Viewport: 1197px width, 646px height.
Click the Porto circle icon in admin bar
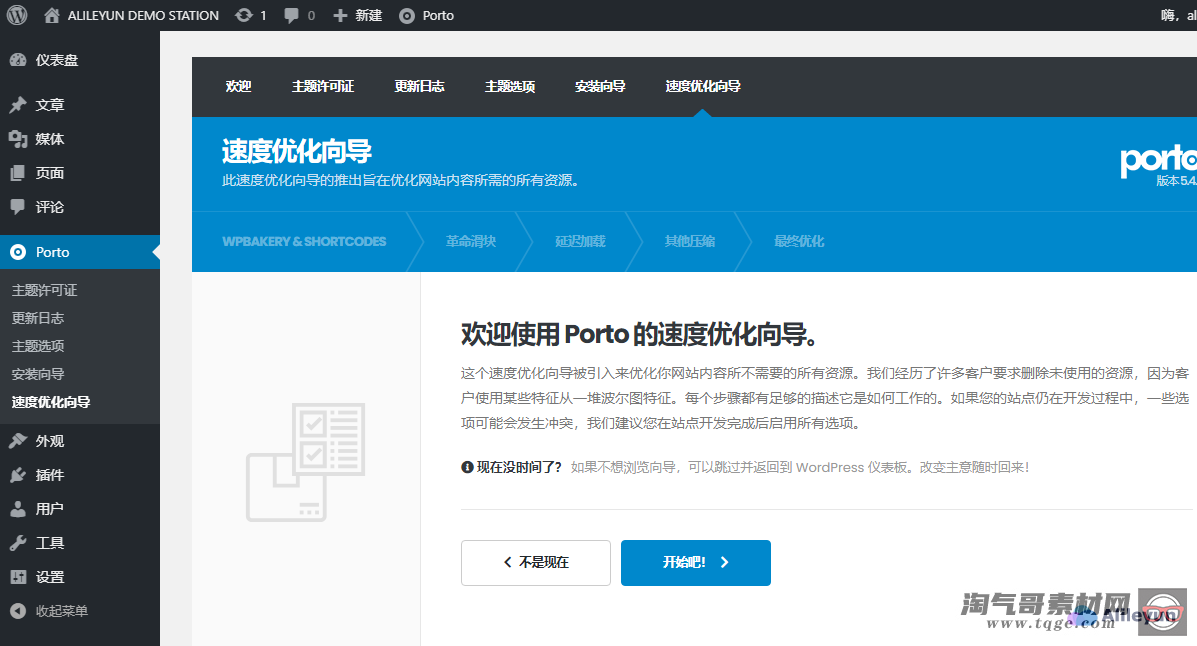click(408, 15)
